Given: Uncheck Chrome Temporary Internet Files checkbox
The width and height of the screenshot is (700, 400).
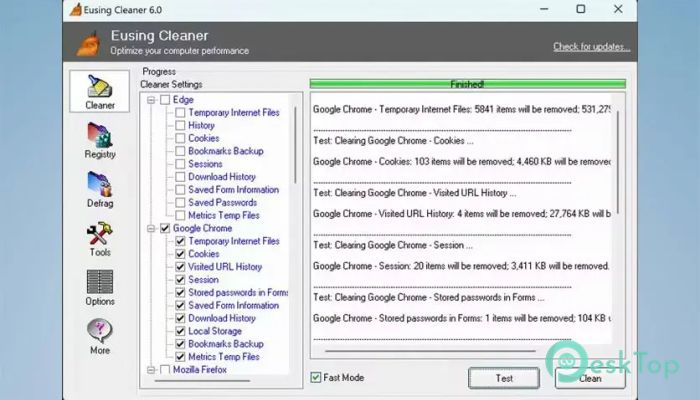Looking at the screenshot, I should tap(180, 241).
